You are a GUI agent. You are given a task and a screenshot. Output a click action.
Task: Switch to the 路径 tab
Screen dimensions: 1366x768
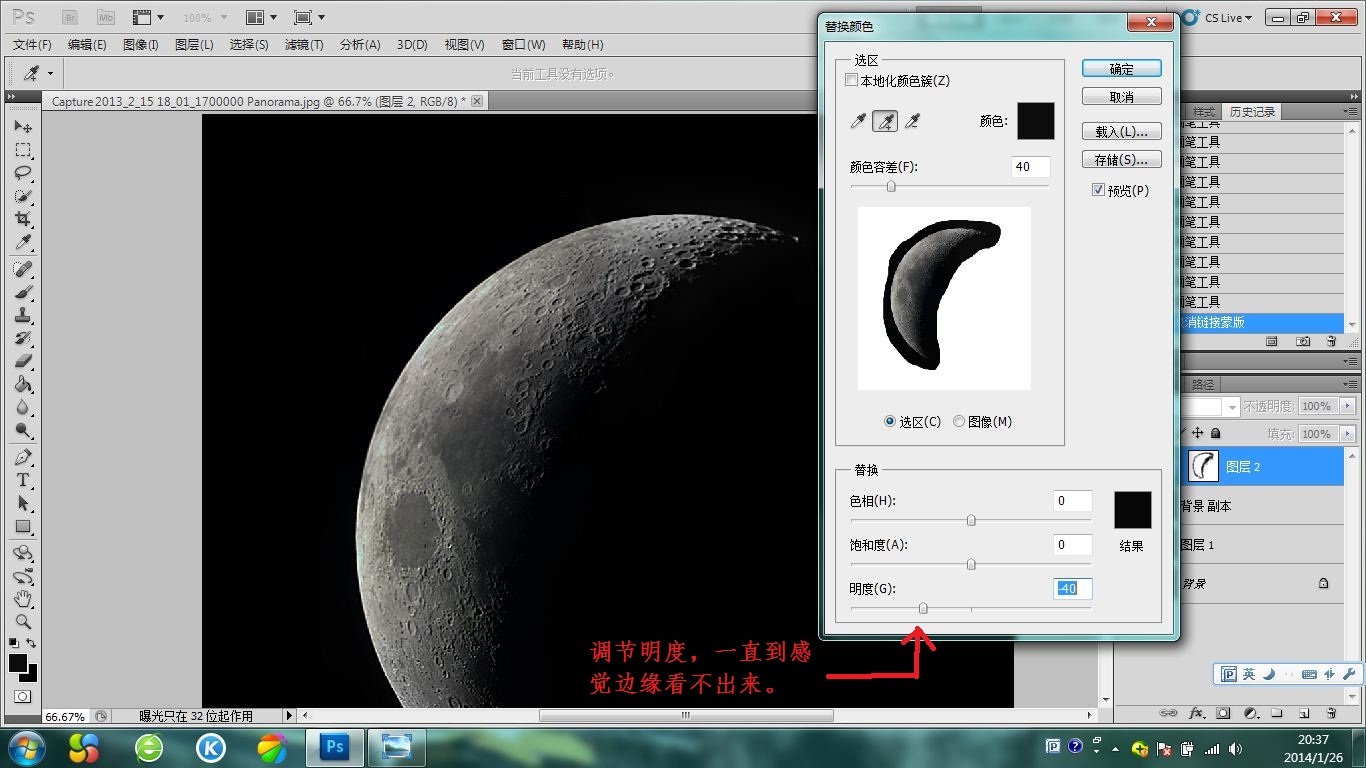pyautogui.click(x=1202, y=384)
